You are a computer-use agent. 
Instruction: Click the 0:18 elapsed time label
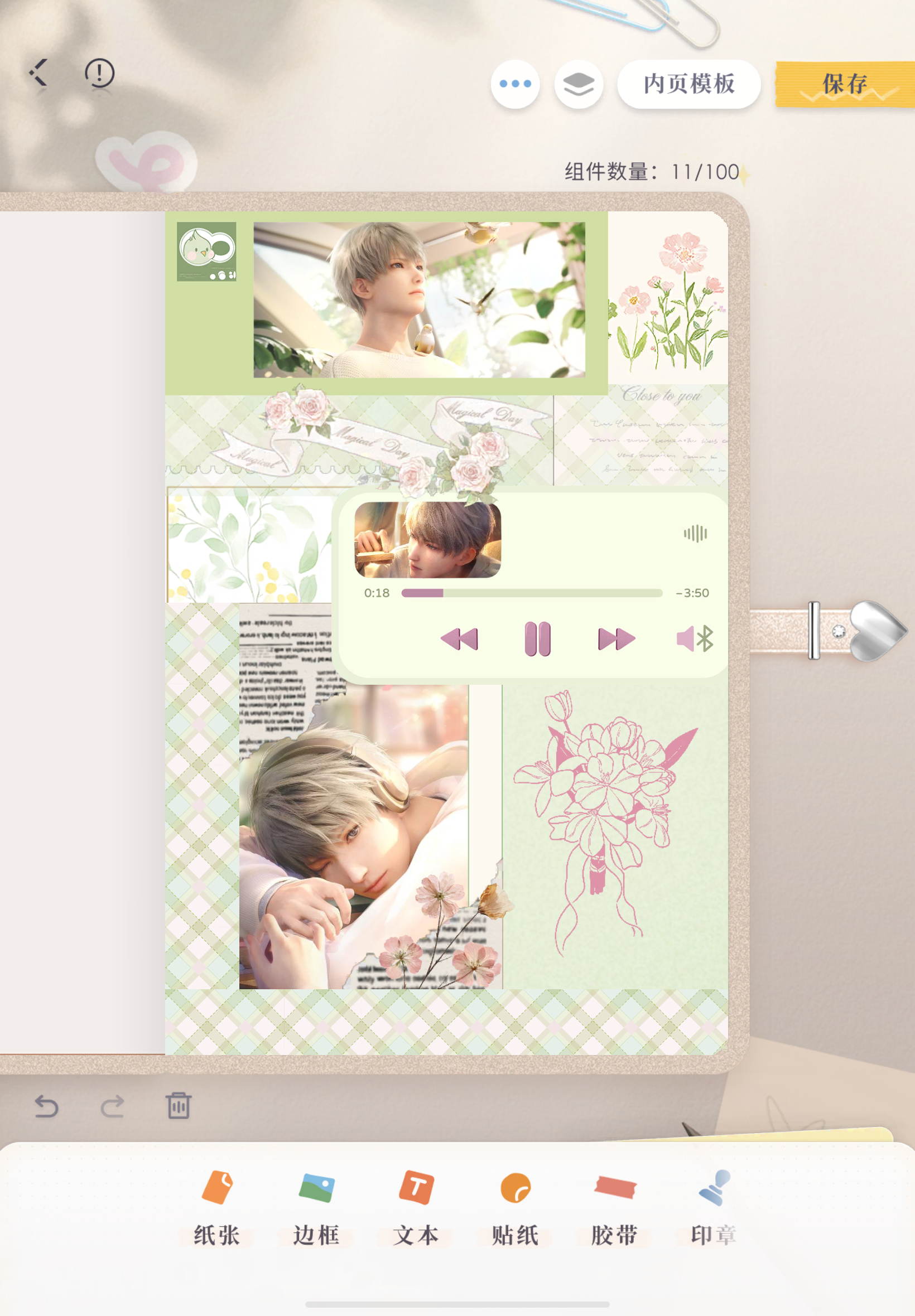coord(377,593)
